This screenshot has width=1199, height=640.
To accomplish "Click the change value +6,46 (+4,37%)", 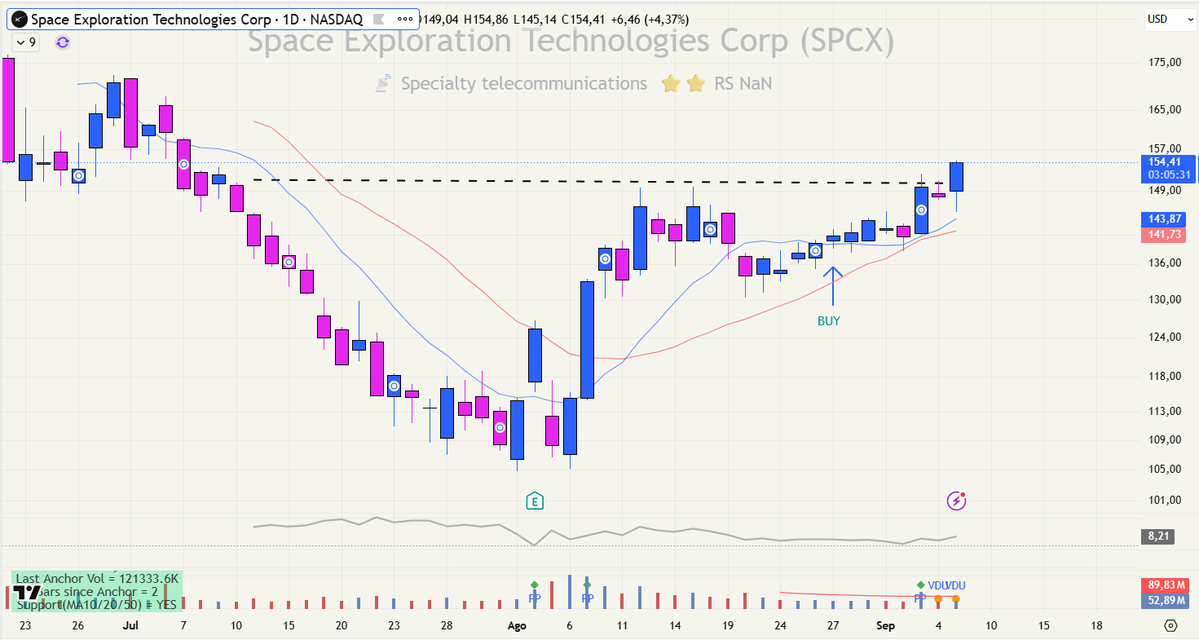I will (650, 19).
